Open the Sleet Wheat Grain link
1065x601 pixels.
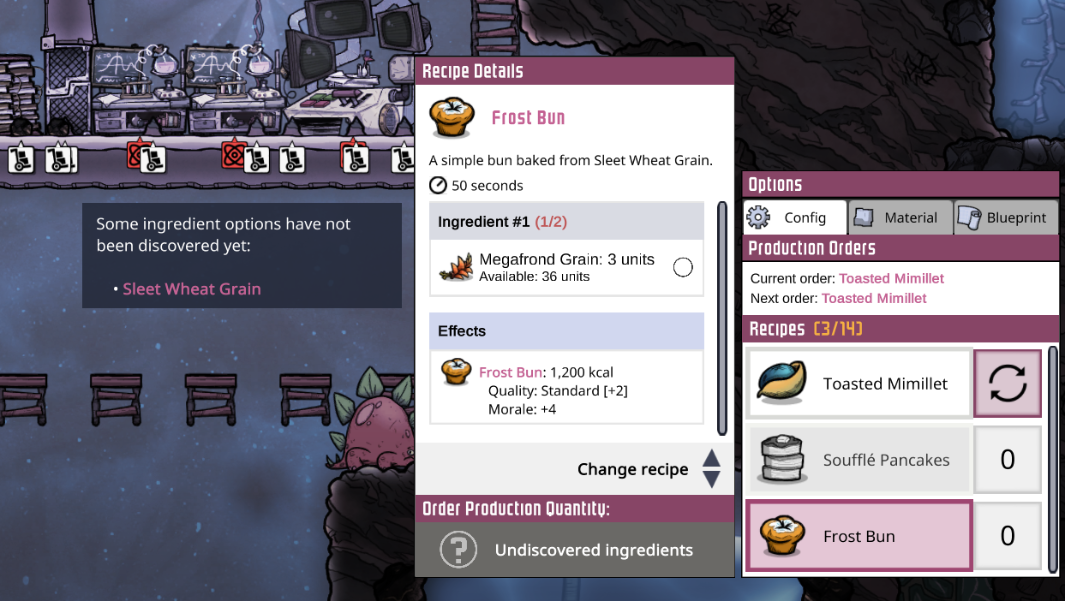tap(192, 289)
